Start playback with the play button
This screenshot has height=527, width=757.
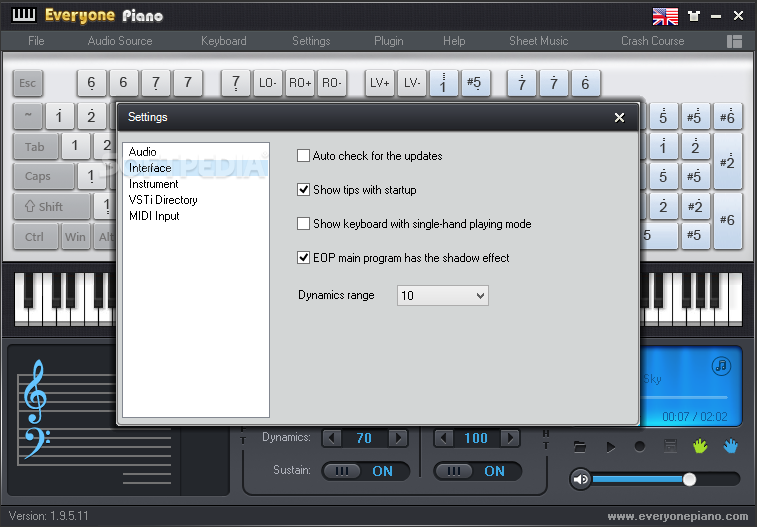point(610,447)
